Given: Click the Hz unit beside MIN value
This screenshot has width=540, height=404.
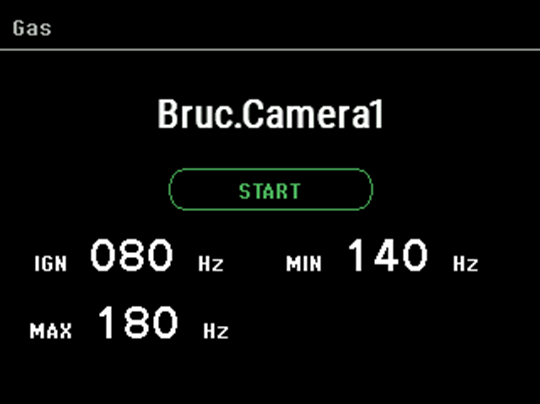Looking at the screenshot, I should [466, 264].
